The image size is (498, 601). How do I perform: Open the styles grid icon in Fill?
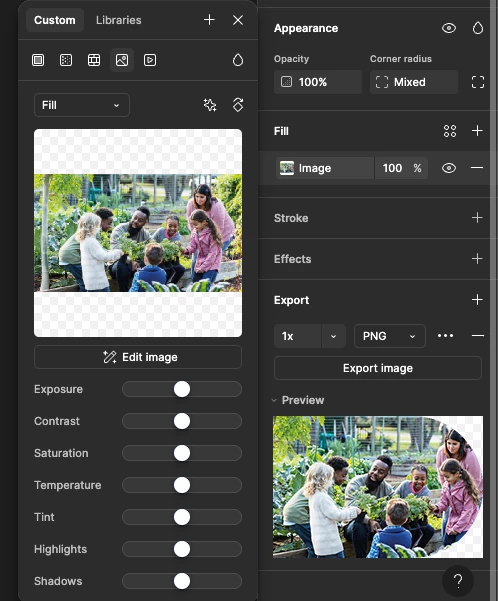tap(450, 131)
